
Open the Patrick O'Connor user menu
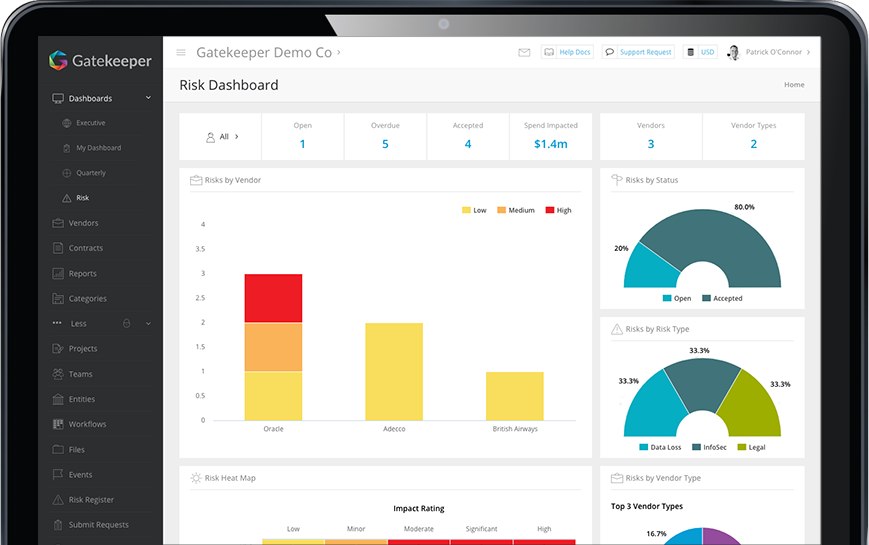[768, 53]
